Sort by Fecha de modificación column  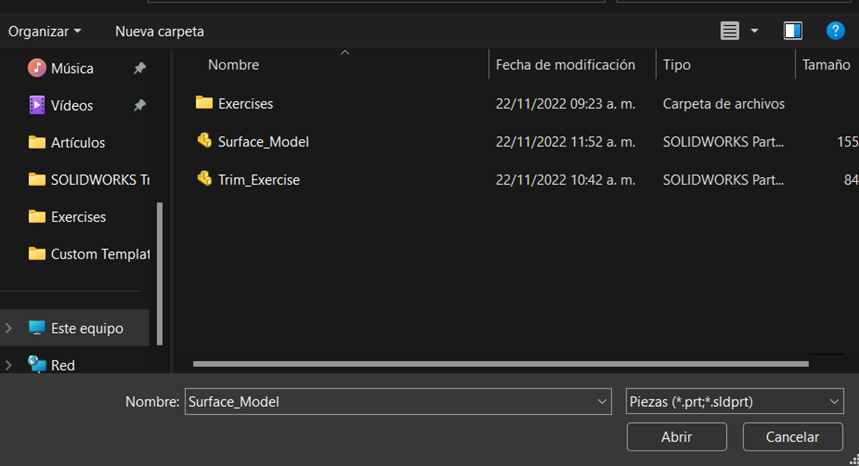tap(565, 65)
